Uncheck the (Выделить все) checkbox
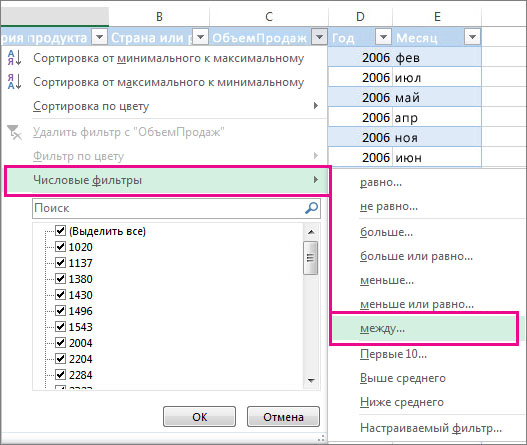Screen dimensions: 527x445 pos(60,231)
